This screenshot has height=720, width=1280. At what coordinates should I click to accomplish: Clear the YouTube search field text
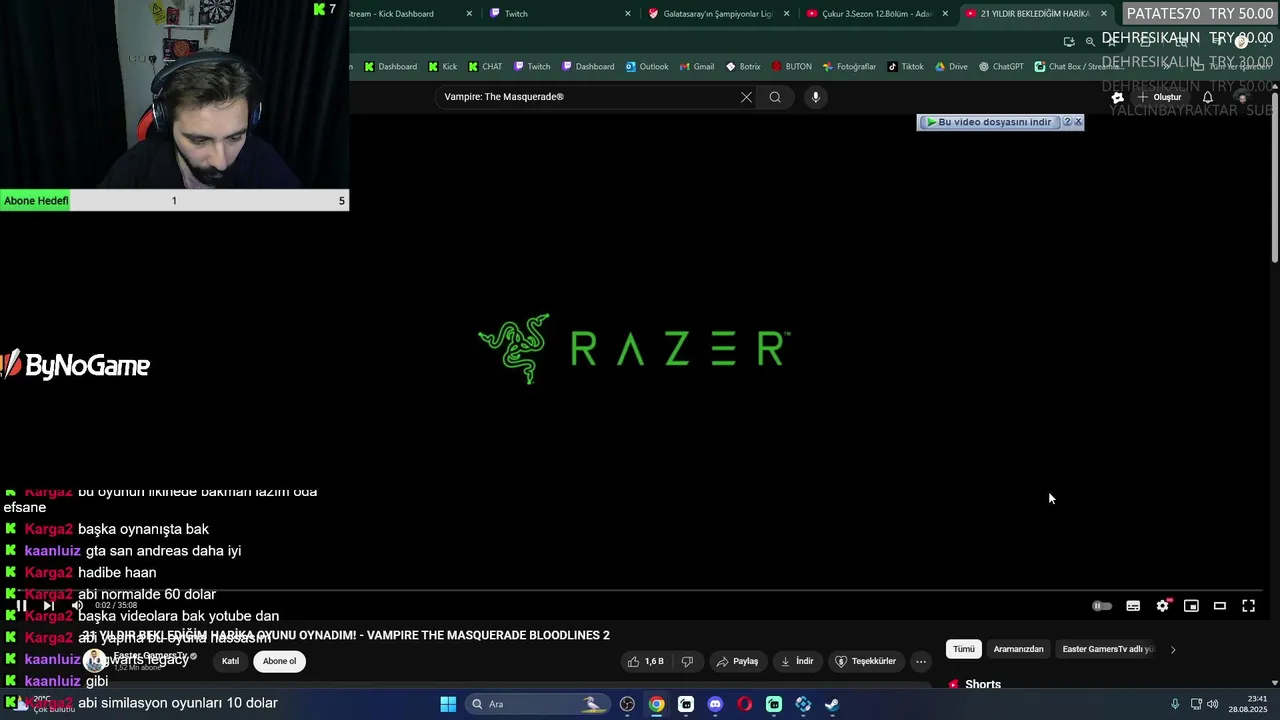click(x=746, y=97)
